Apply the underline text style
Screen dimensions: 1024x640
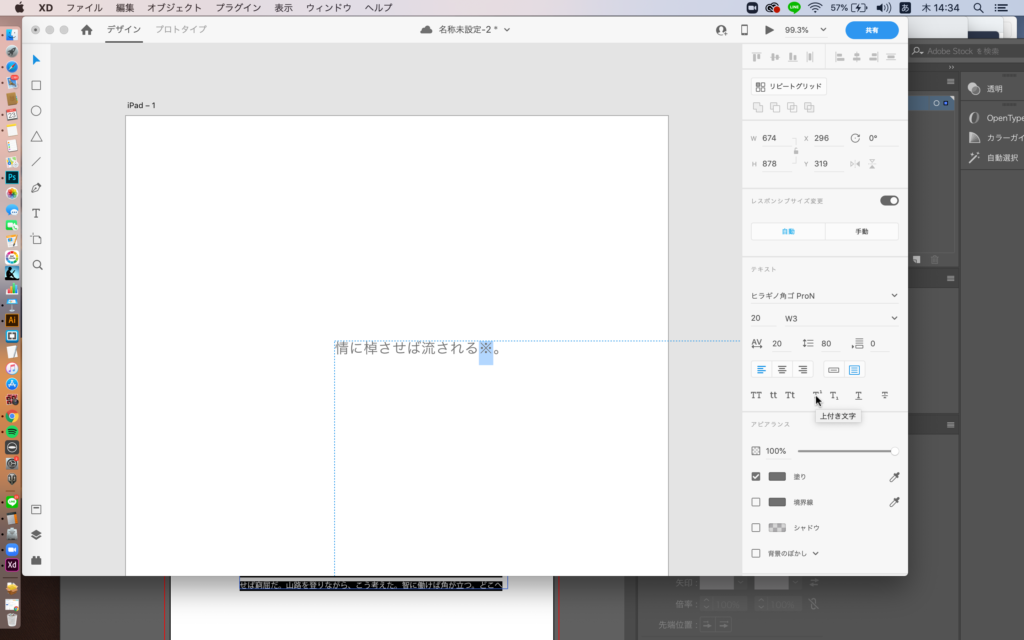click(x=858, y=396)
